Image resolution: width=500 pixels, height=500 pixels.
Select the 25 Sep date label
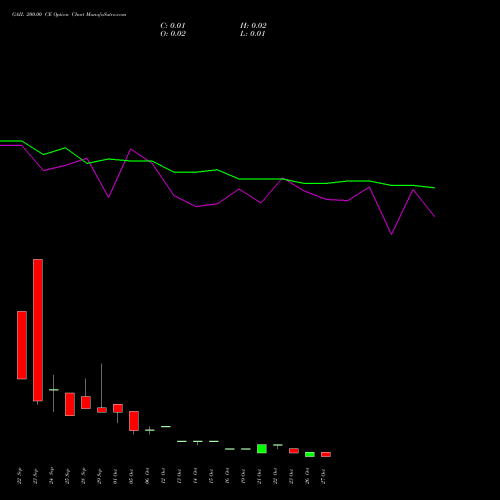point(67,476)
